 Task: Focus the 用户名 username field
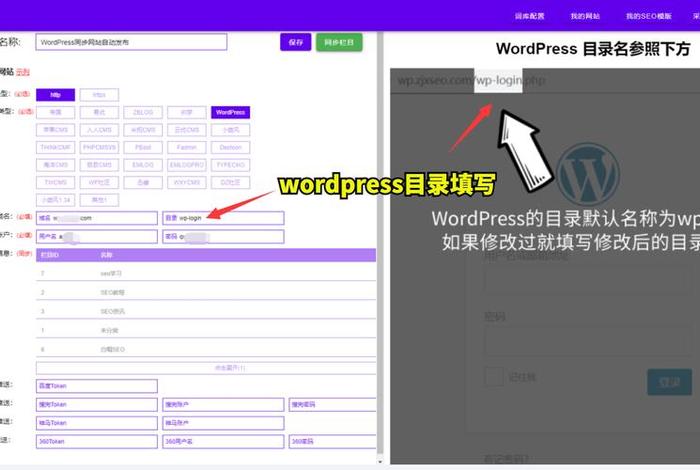97,237
